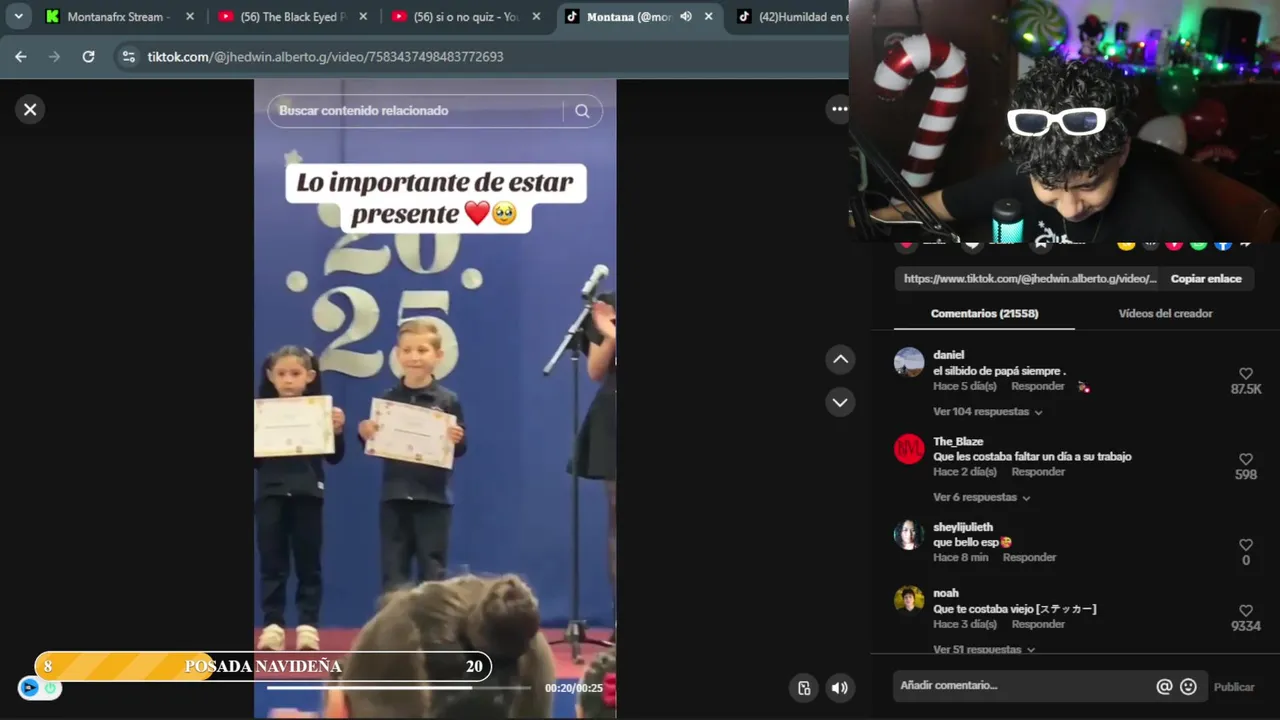Click Responder on daniel's comment
Screen dimensions: 1280x720
point(1037,386)
